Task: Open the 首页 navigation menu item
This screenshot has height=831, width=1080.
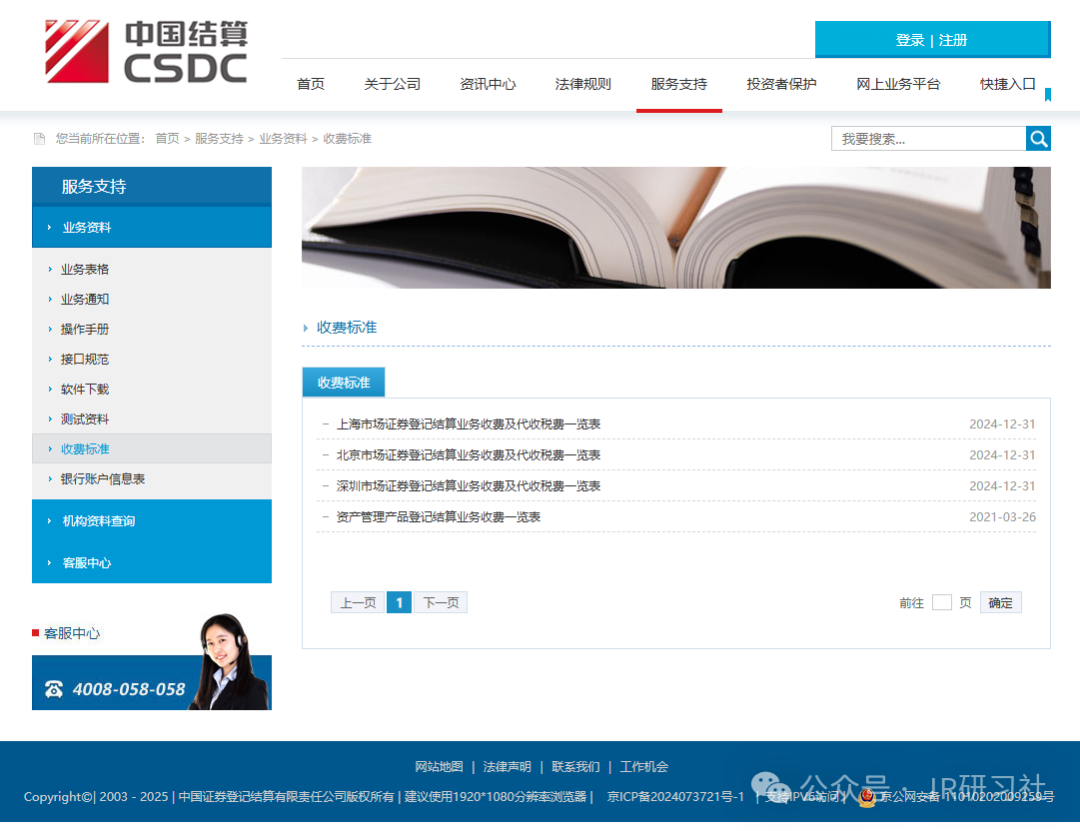Action: (311, 84)
